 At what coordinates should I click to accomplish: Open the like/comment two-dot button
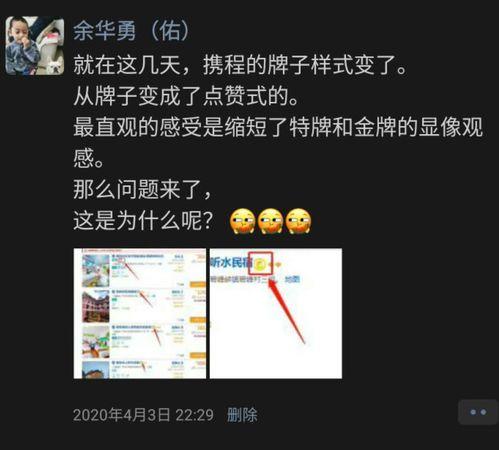click(x=478, y=412)
